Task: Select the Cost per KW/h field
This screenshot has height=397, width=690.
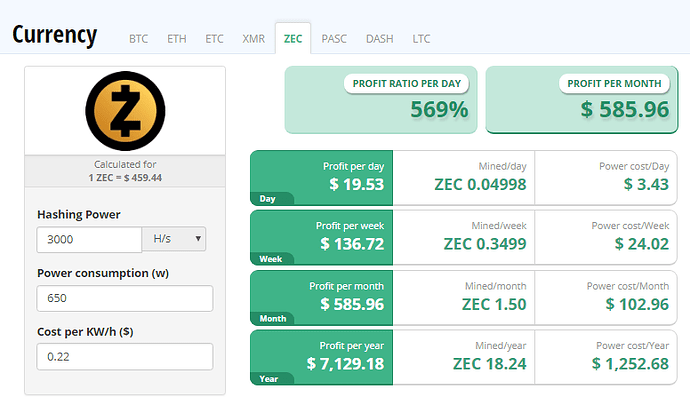Action: click(125, 357)
